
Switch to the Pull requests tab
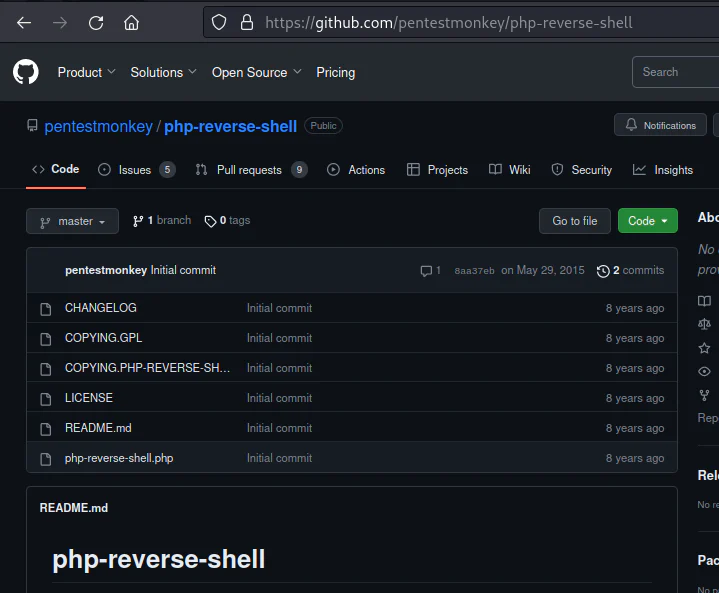[x=251, y=170]
